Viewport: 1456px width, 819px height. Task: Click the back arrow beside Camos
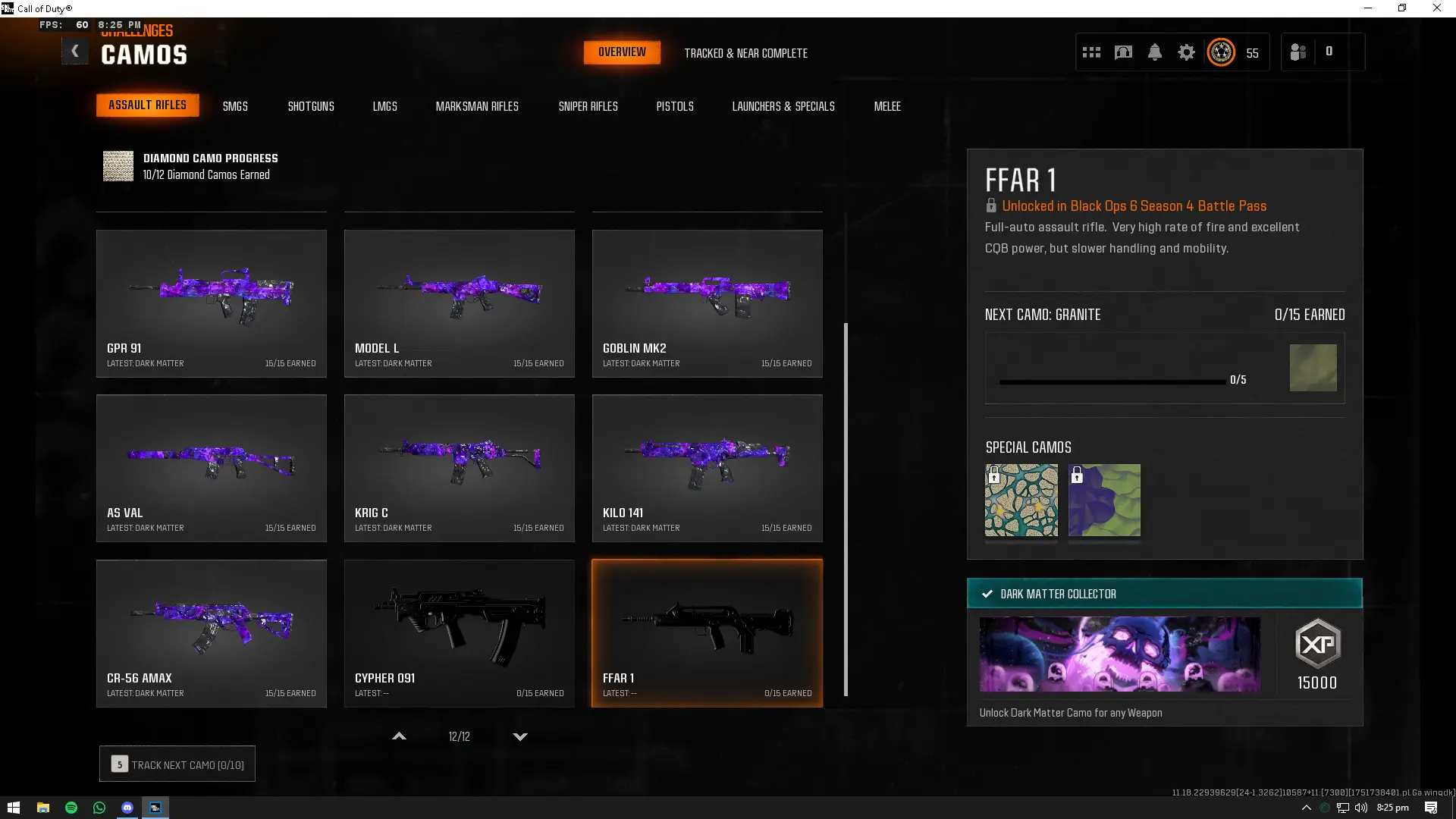(75, 52)
